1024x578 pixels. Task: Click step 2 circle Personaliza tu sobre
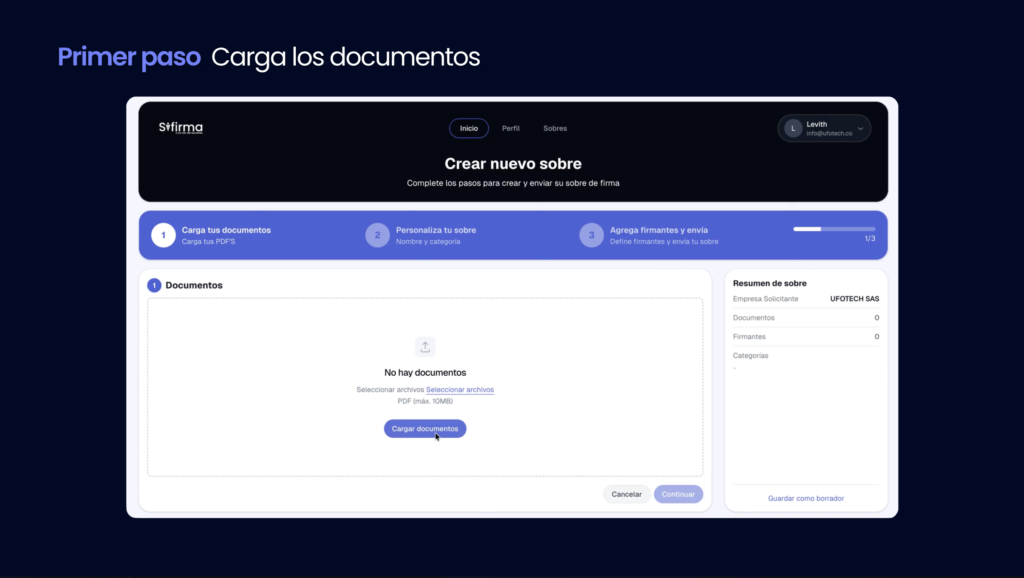(377, 235)
